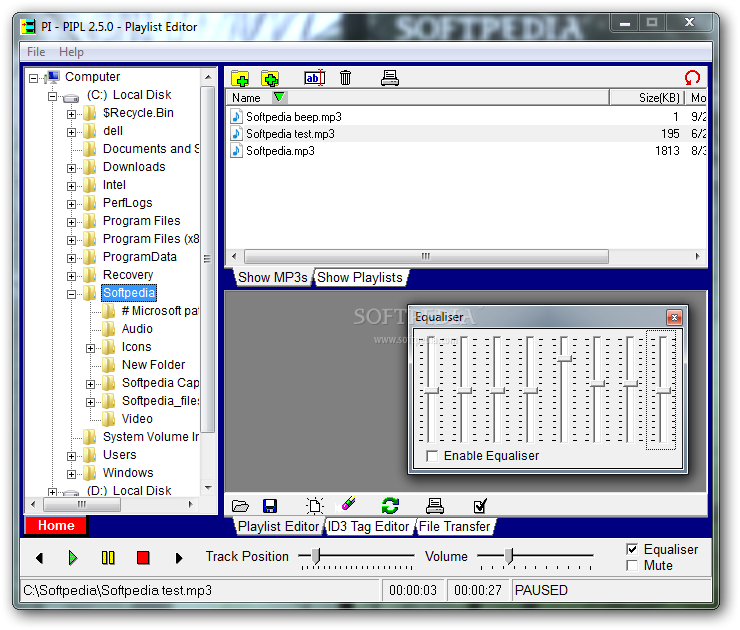This screenshot has width=740, height=630.
Task: Select the Recovery folder in the tree
Action: (128, 275)
